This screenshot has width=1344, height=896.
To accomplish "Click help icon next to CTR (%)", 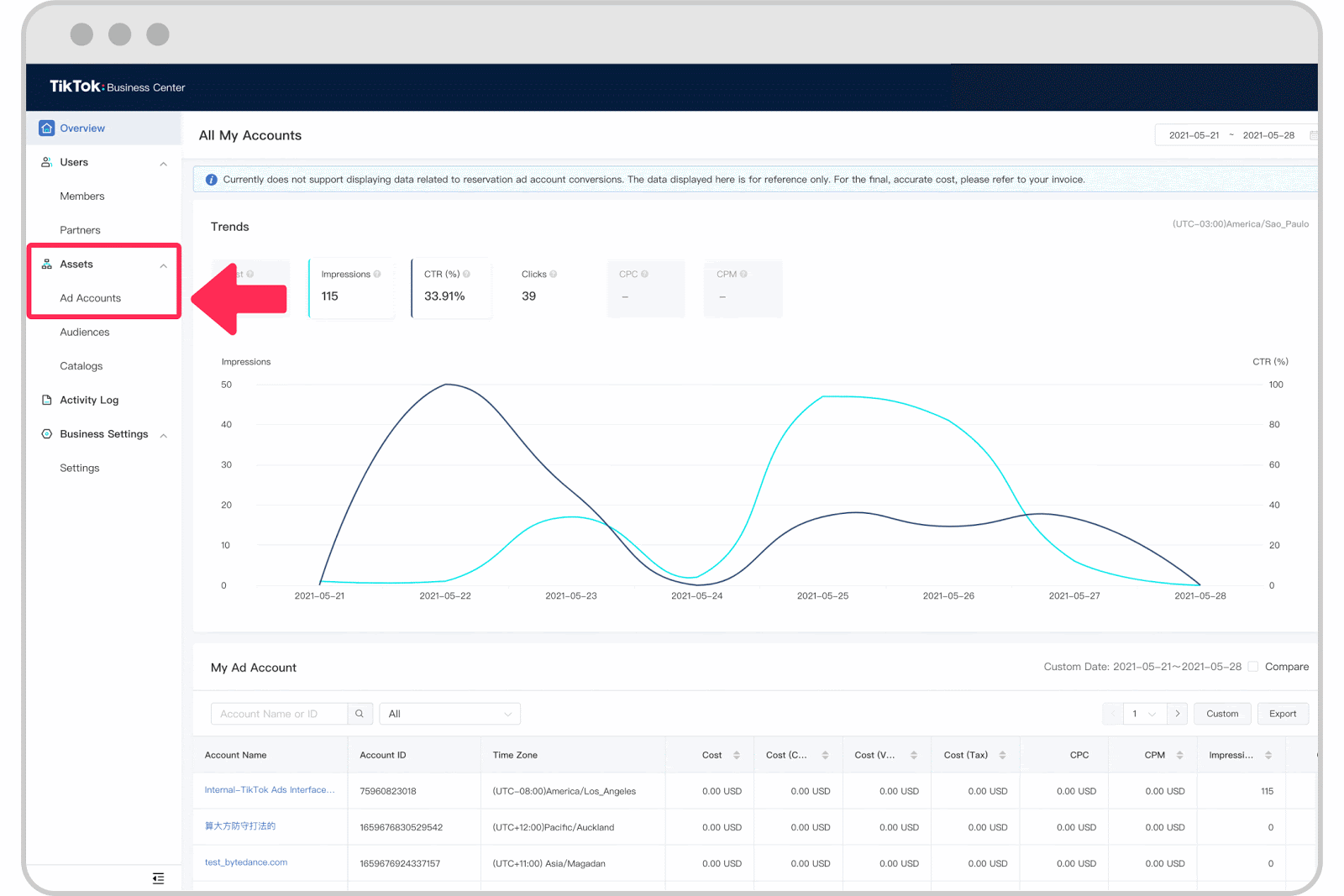I will pyautogui.click(x=466, y=274).
